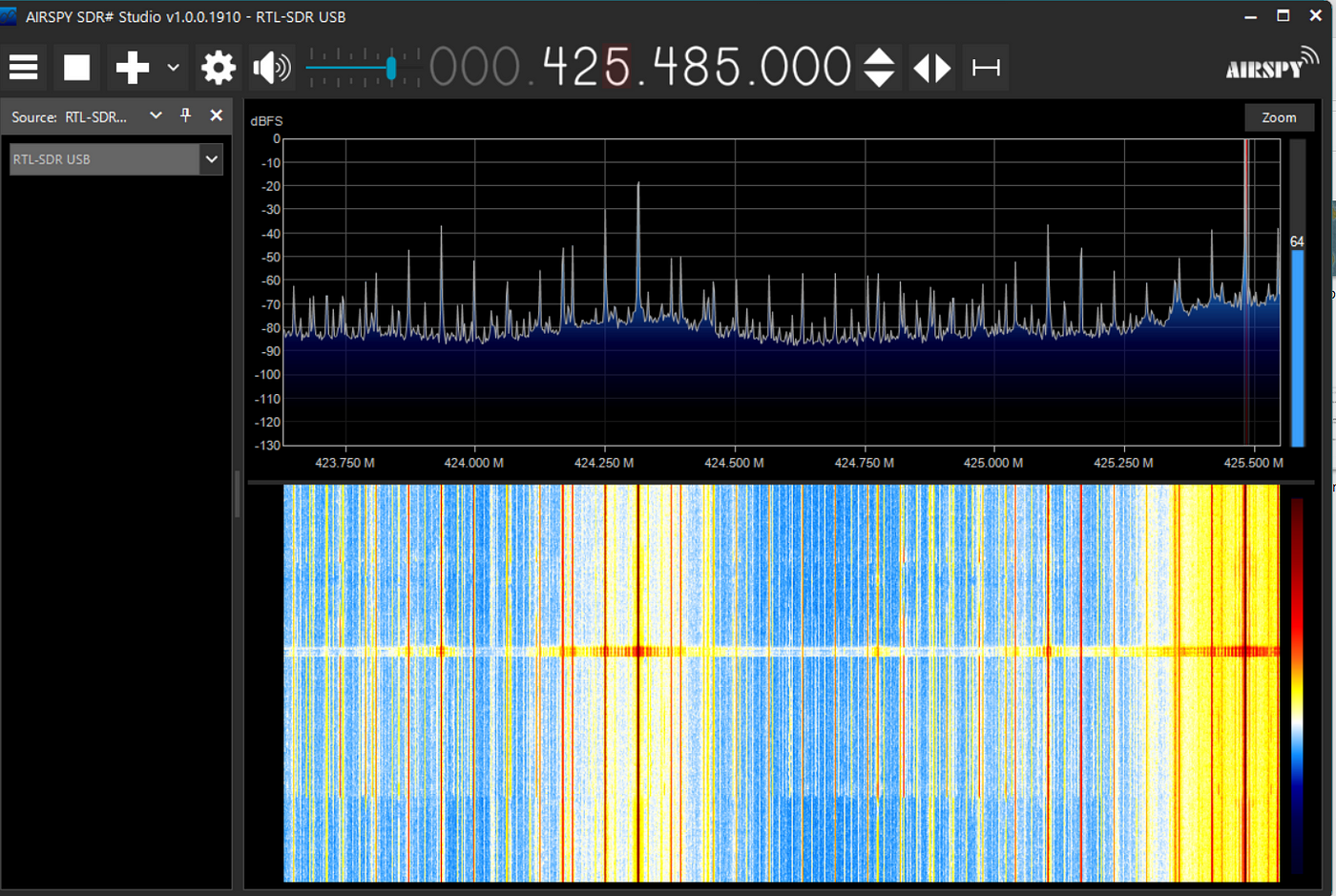Image resolution: width=1336 pixels, height=896 pixels.
Task: Click the Zoom button above the spectrum
Action: [x=1279, y=117]
